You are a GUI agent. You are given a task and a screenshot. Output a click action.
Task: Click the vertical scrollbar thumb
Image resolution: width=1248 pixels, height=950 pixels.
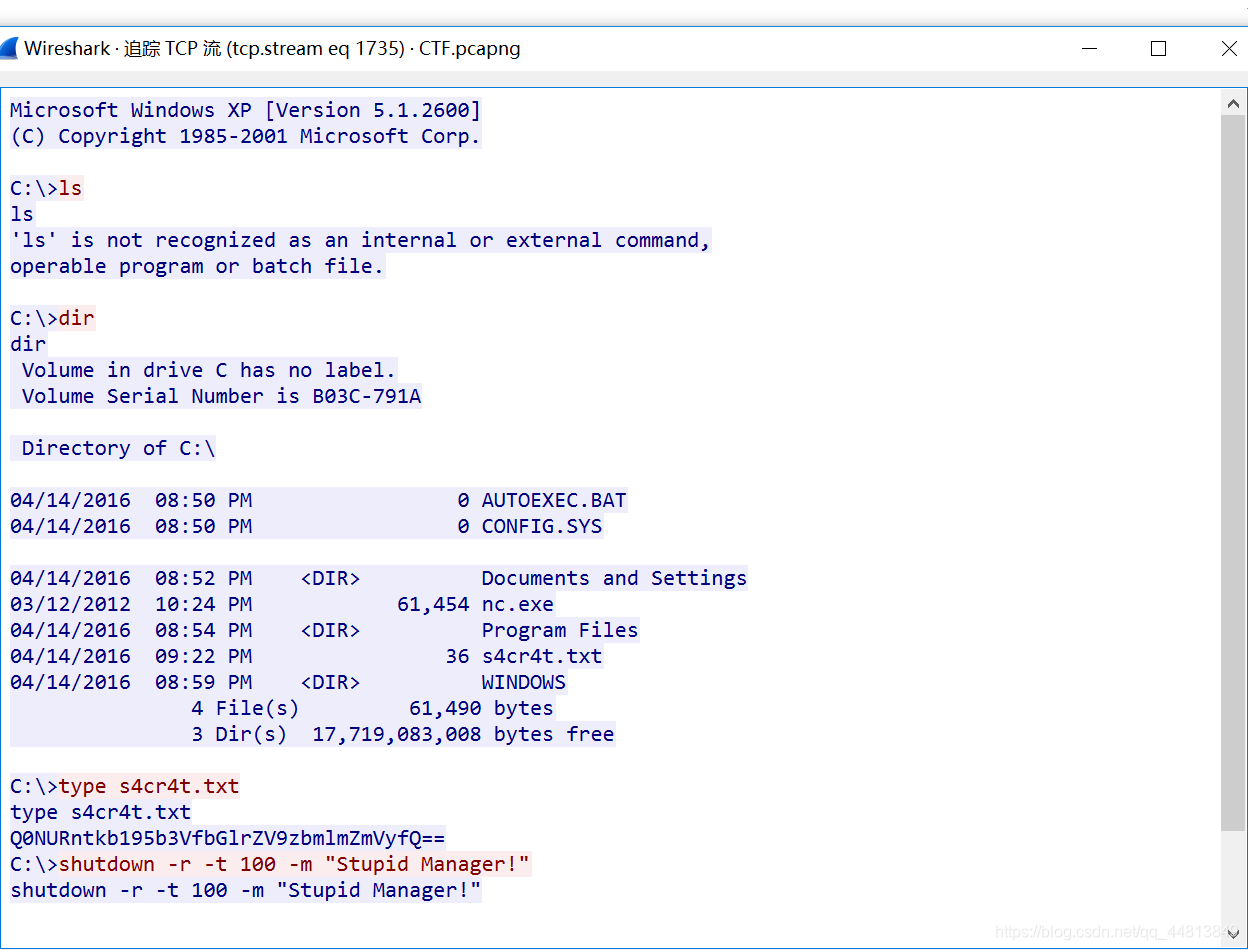click(1233, 471)
